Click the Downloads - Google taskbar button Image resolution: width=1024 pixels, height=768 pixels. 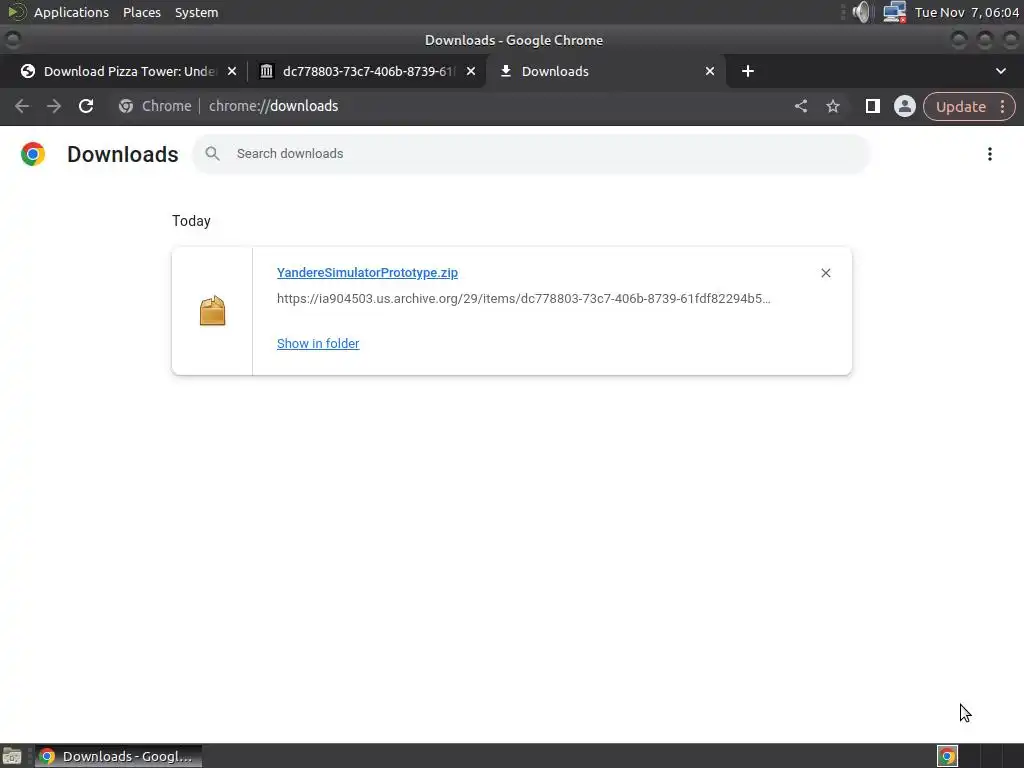click(118, 756)
